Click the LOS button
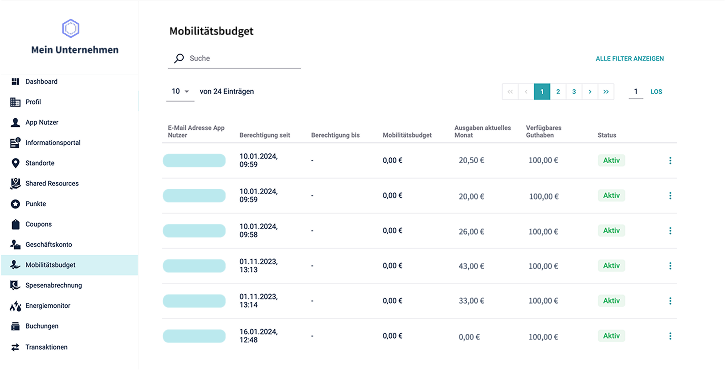This screenshot has height=371, width=725. (x=656, y=92)
